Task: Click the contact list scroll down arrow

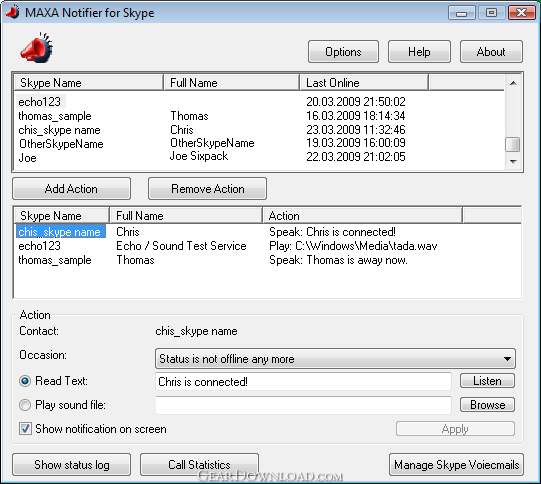Action: tap(513, 161)
